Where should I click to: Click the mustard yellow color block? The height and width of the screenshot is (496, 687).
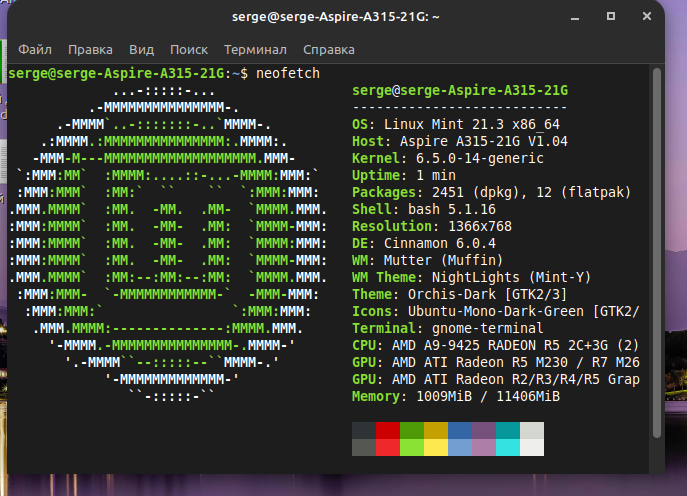coord(436,431)
